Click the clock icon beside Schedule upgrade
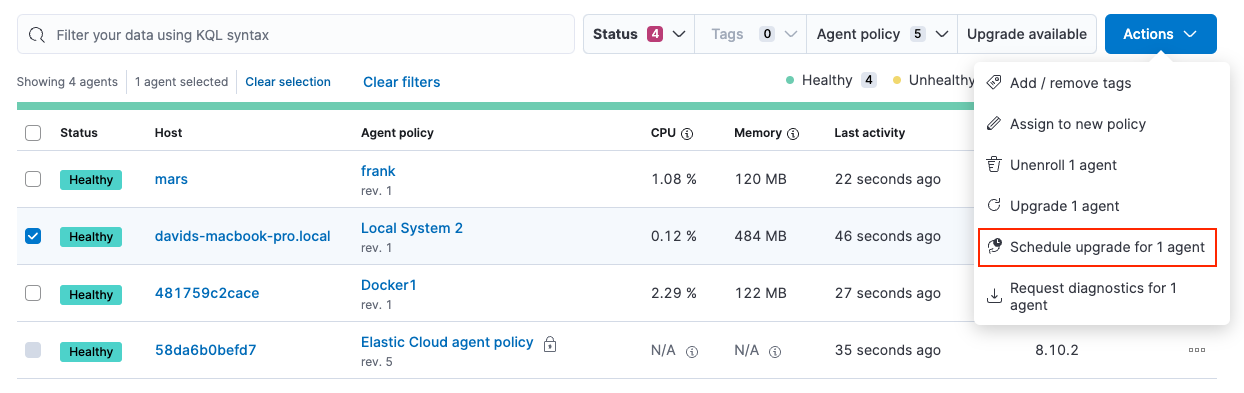1244x393 pixels. [994, 247]
